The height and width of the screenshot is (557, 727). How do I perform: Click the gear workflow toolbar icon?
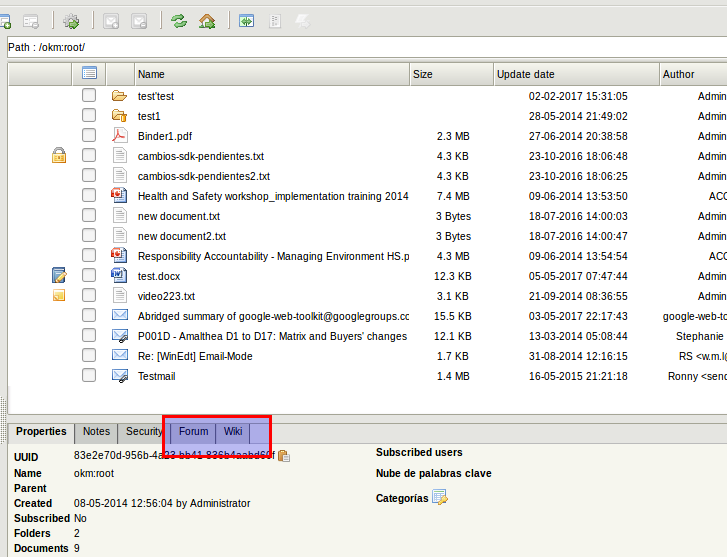click(x=71, y=20)
